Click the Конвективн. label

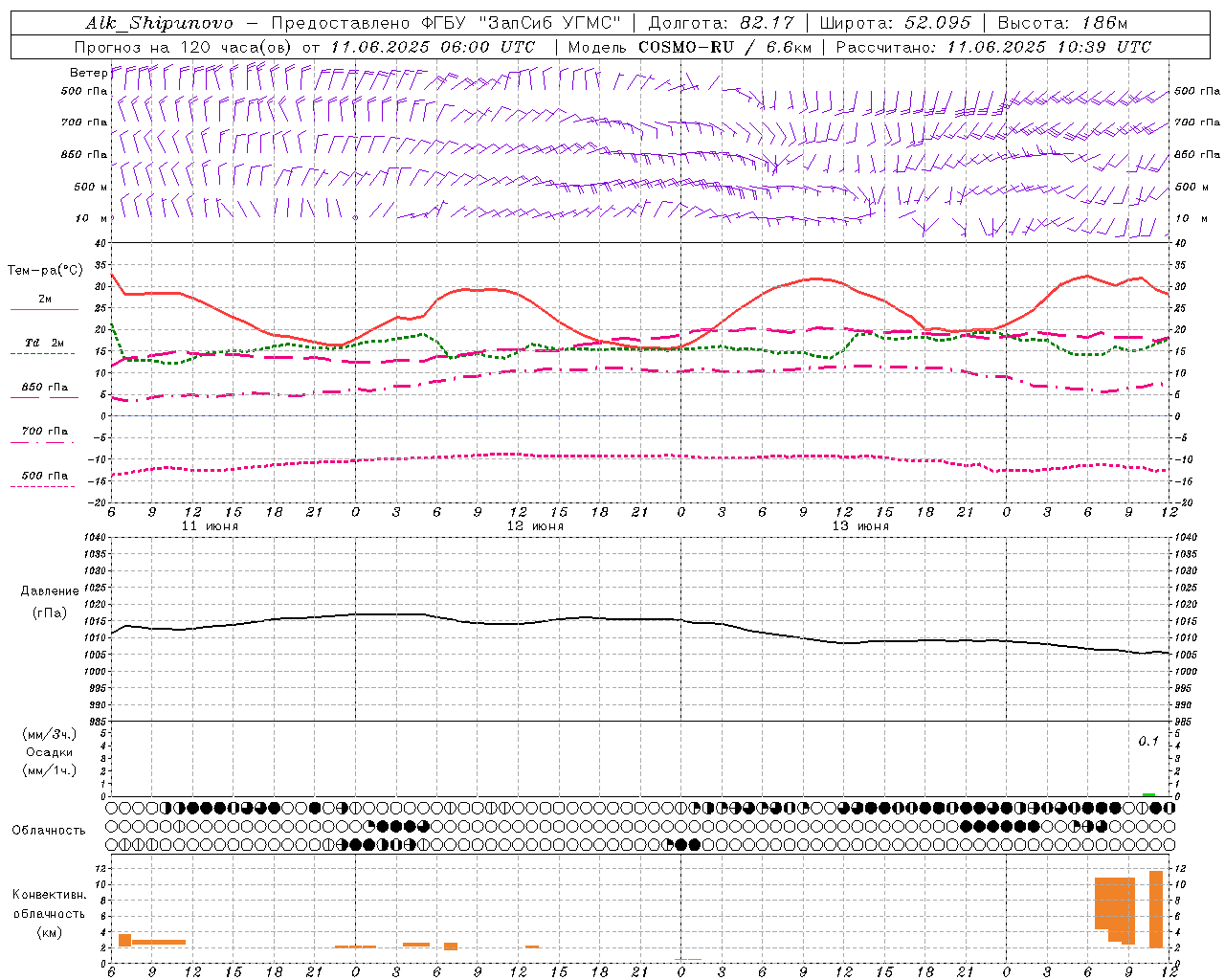point(49,895)
